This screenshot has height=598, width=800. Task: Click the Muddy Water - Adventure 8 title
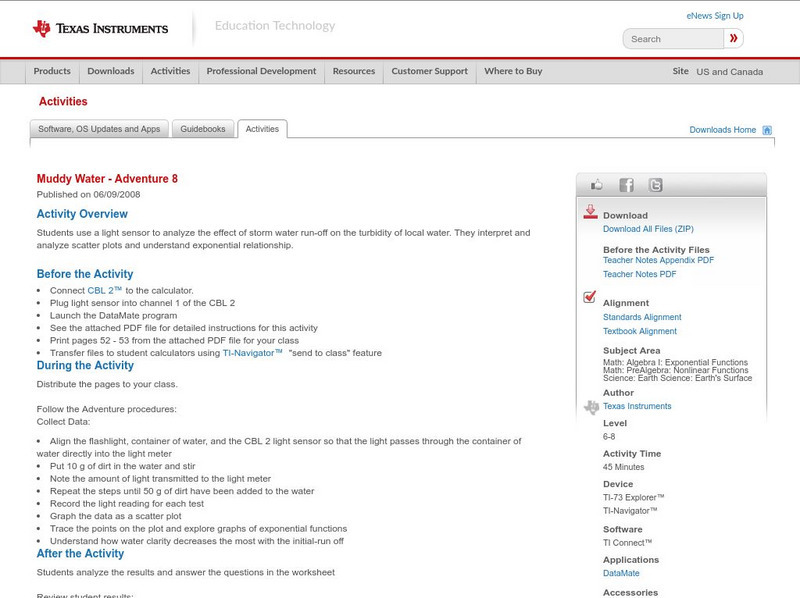[107, 179]
